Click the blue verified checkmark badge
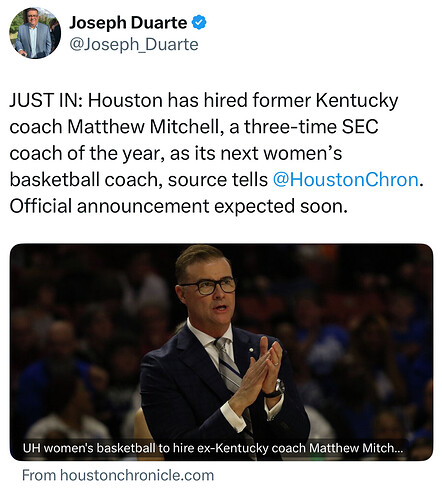 [x=199, y=23]
